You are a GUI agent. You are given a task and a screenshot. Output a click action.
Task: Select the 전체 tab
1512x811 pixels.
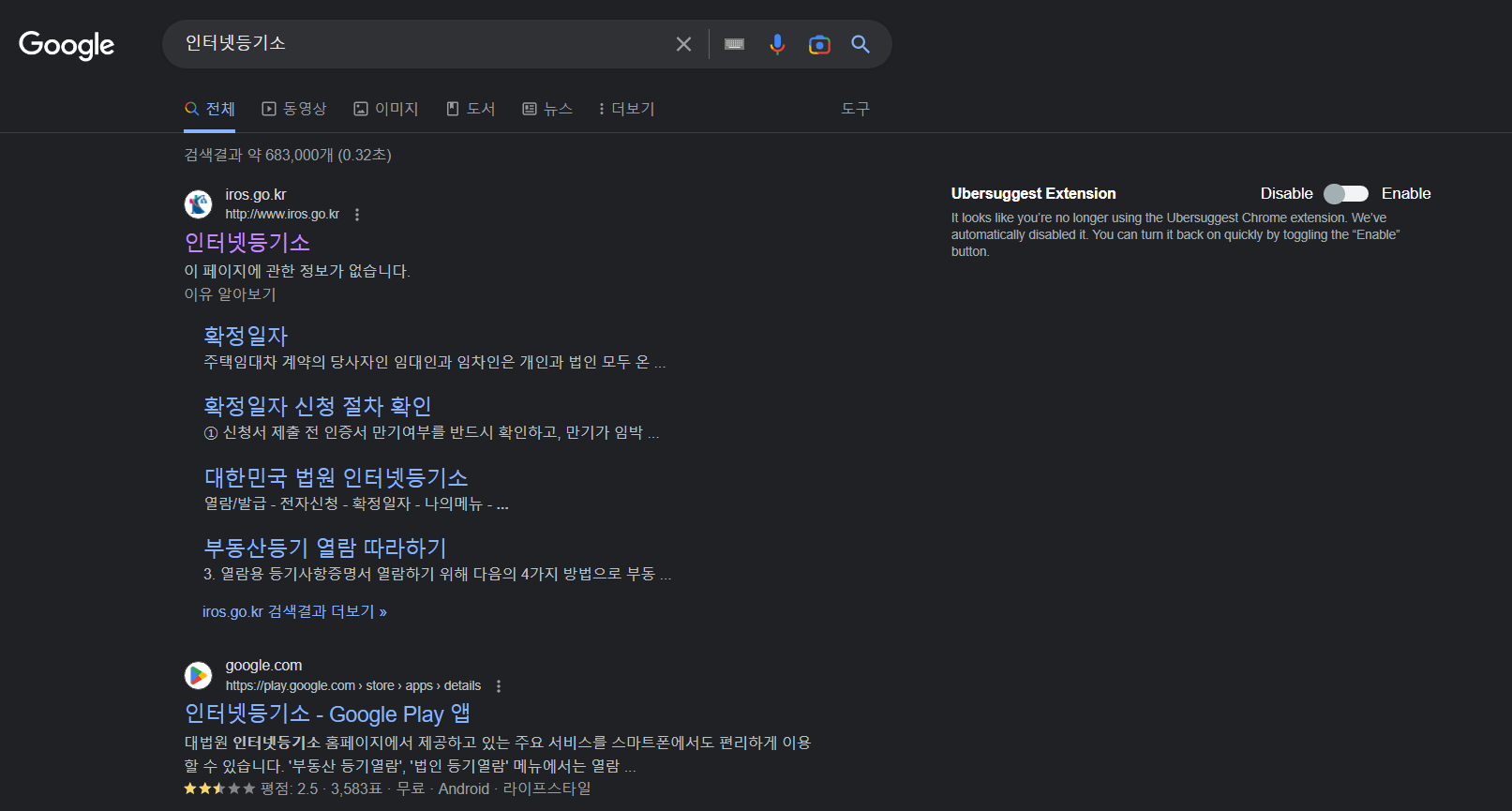(x=210, y=109)
